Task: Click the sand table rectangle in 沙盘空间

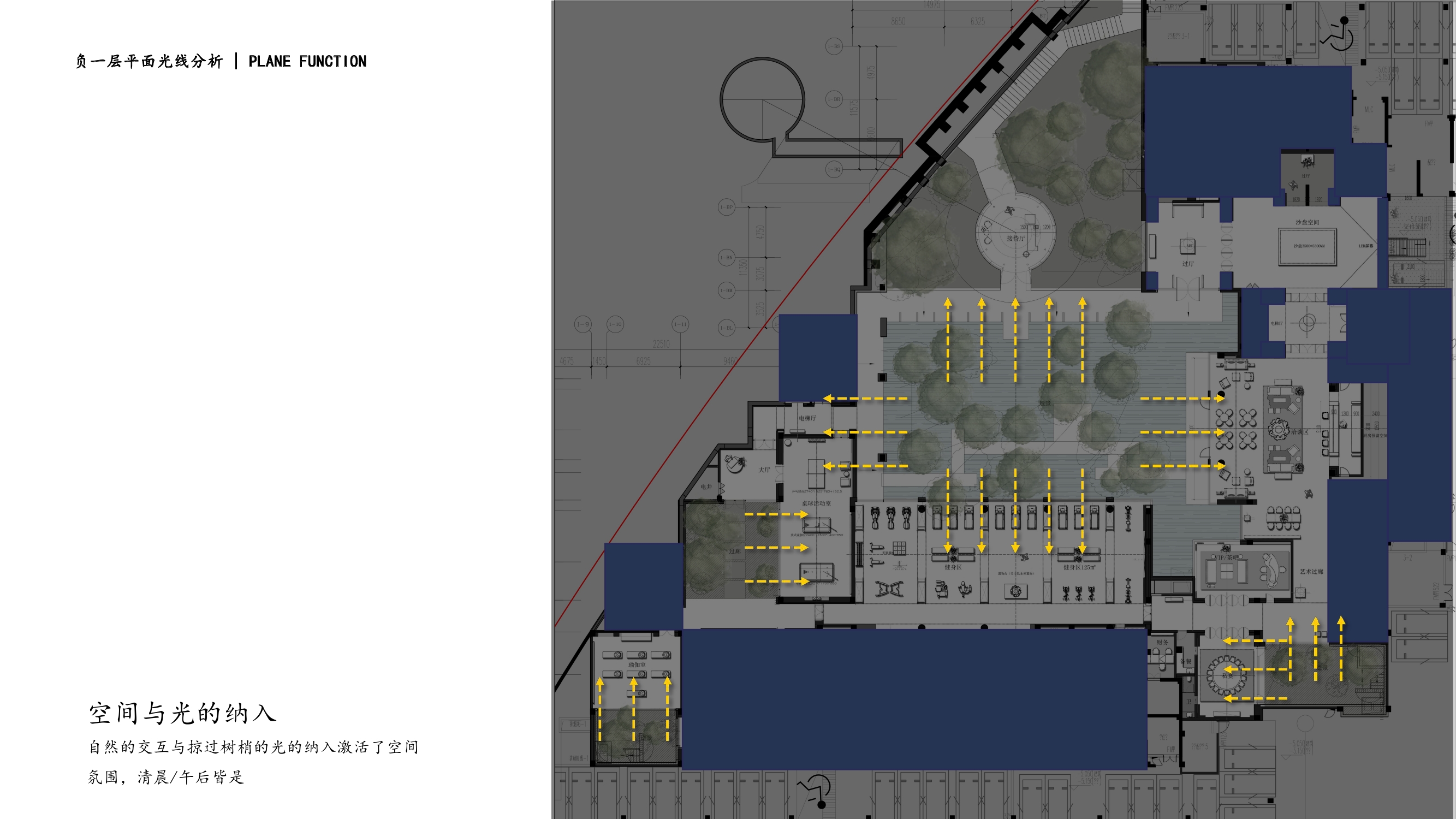Action: [x=1307, y=246]
